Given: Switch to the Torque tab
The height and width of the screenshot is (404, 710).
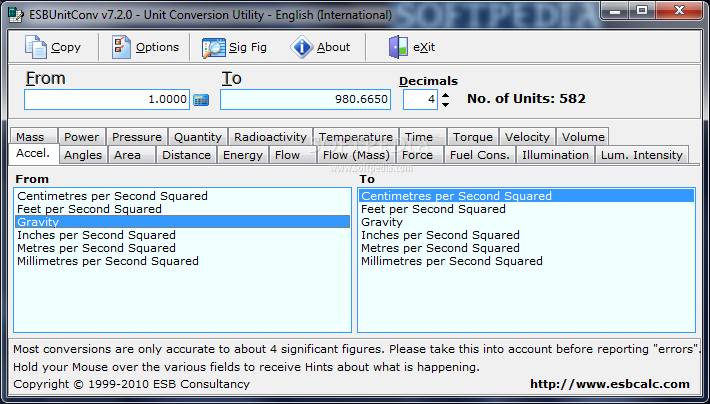Looking at the screenshot, I should 473,137.
